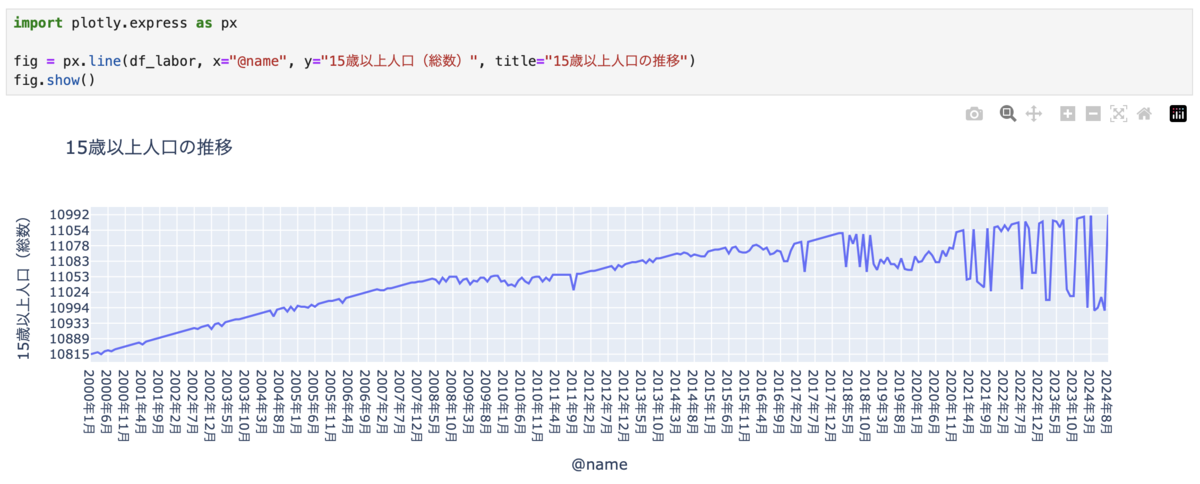Screen dimensions: 1200x484
Task: Zoom in with the plus button
Action: (x=1068, y=114)
